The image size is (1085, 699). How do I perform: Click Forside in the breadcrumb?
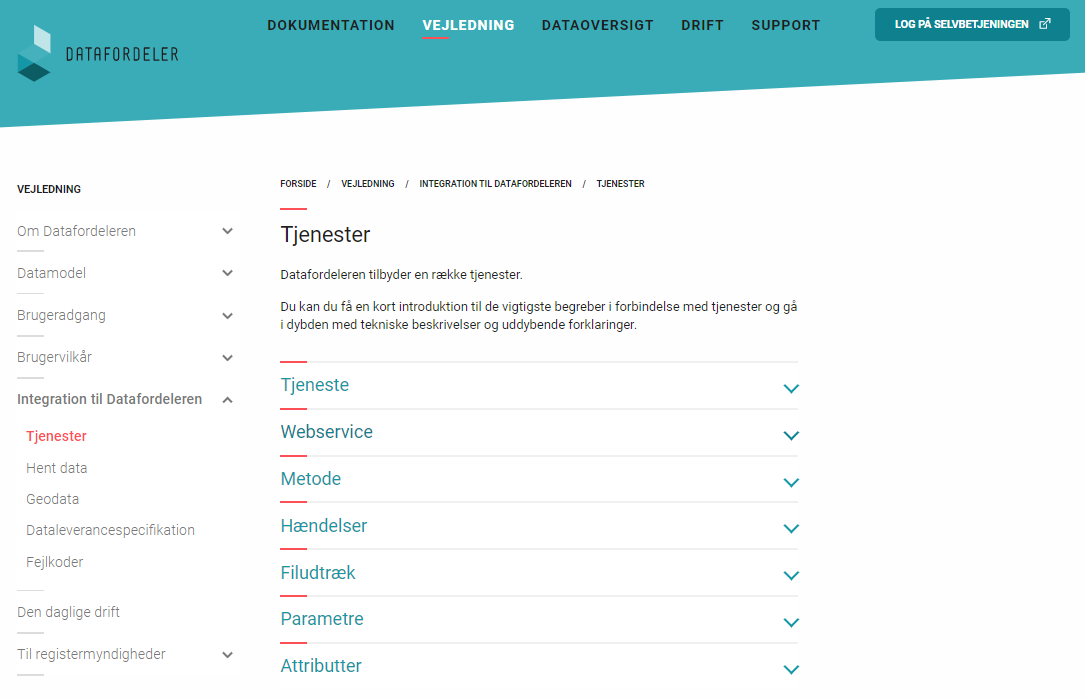pyautogui.click(x=298, y=183)
